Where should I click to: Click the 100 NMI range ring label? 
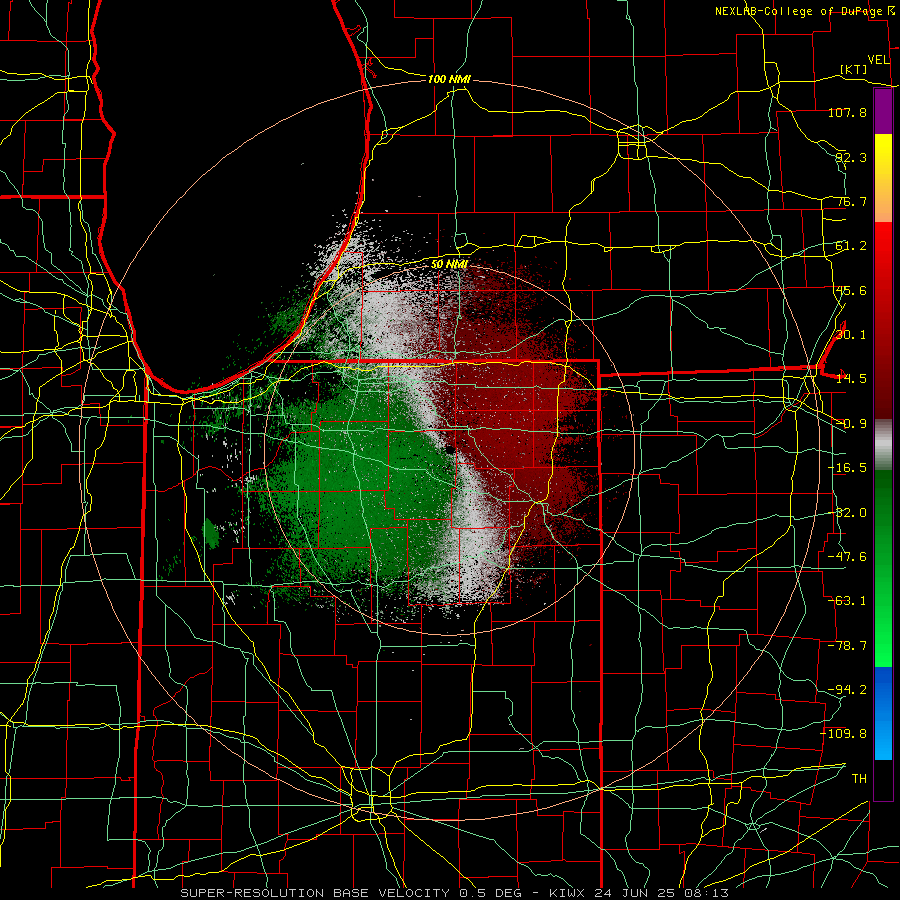(449, 79)
